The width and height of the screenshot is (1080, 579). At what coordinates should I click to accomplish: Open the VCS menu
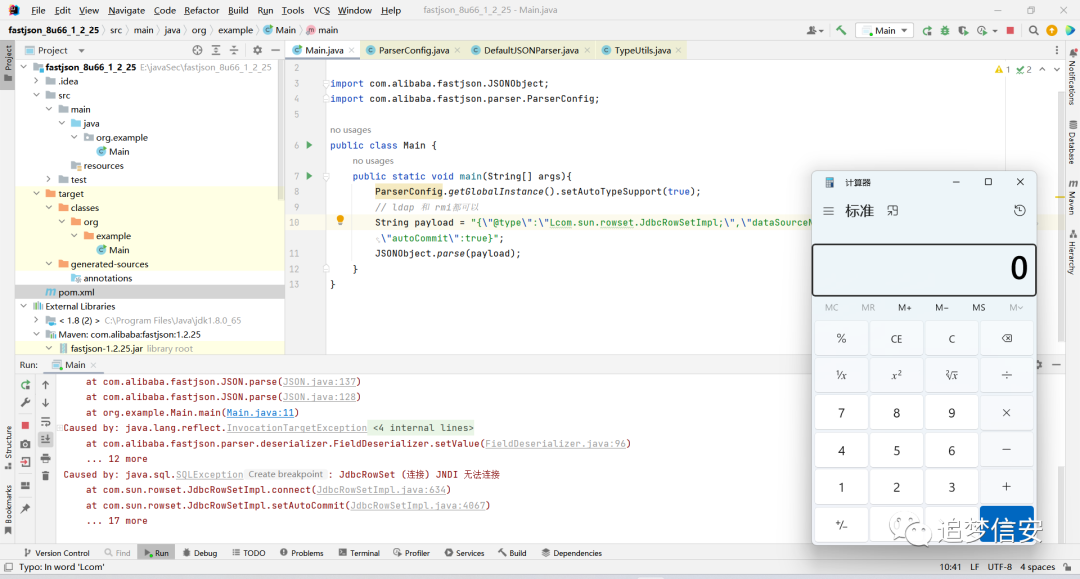click(321, 10)
